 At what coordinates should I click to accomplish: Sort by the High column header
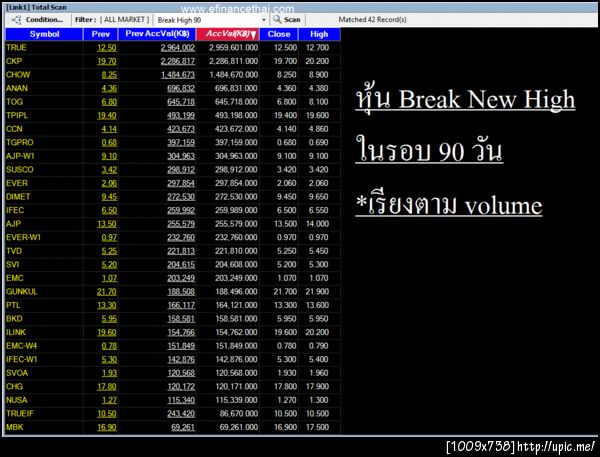pos(319,34)
